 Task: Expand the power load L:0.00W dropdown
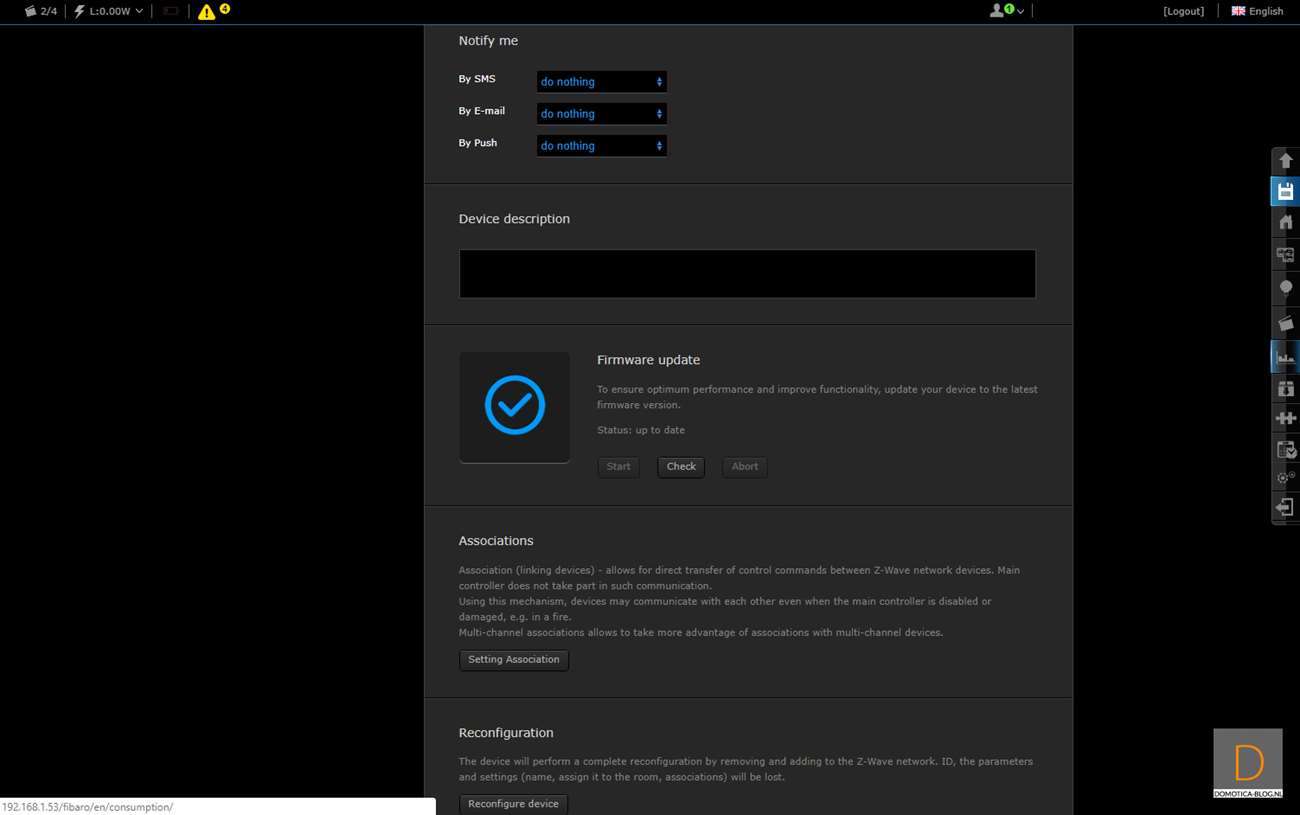coord(109,11)
